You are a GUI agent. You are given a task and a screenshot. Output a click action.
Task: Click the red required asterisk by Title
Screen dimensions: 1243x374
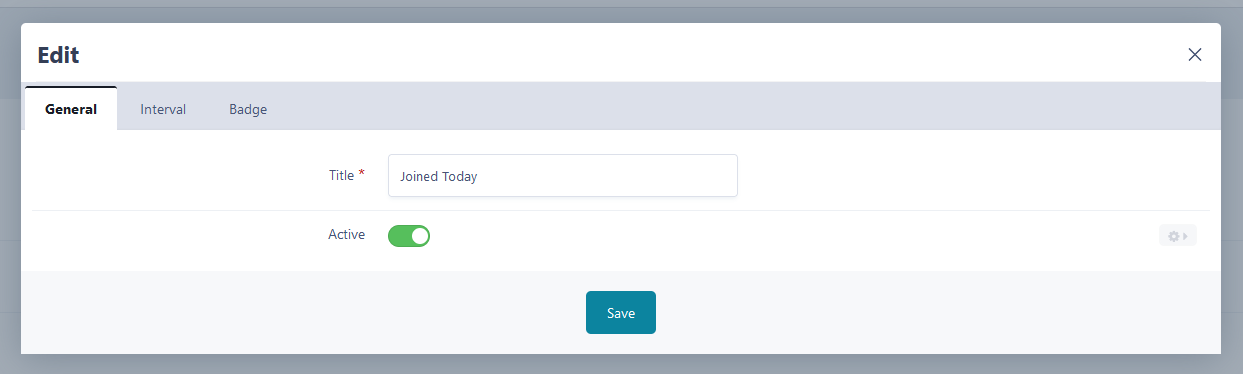[362, 174]
